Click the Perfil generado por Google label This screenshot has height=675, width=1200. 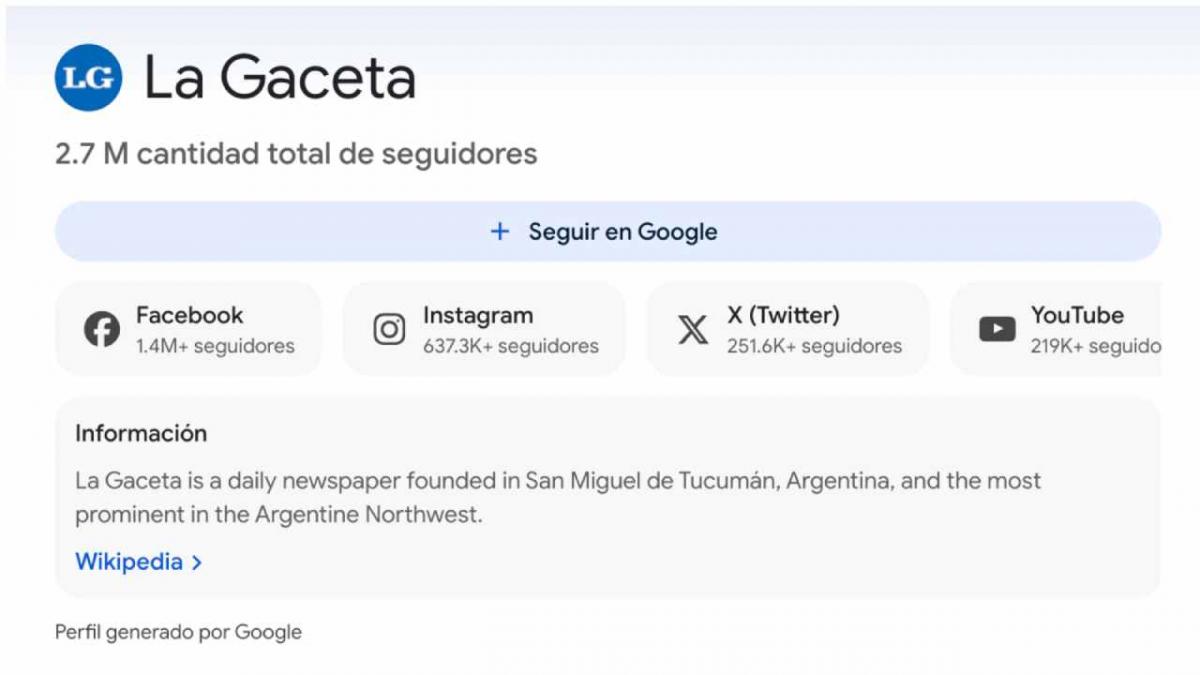(x=178, y=631)
